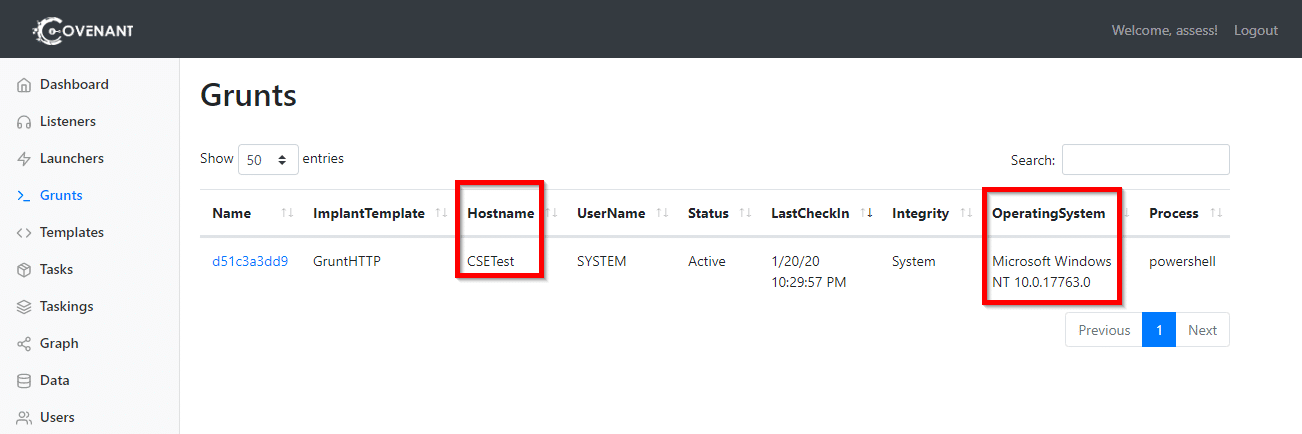This screenshot has width=1302, height=434.
Task: Log out using the Logout link
Action: point(1255,30)
